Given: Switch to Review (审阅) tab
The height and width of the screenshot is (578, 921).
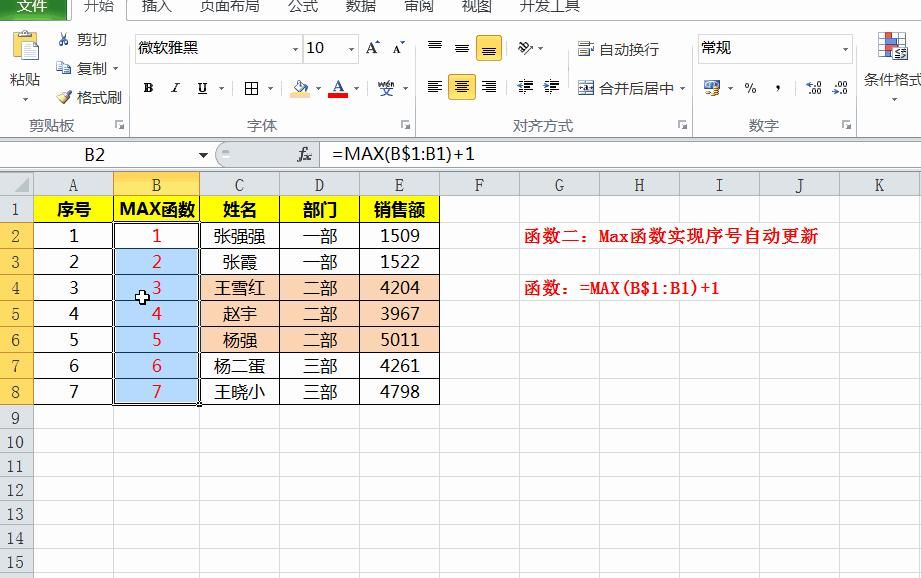Looking at the screenshot, I should tap(419, 7).
